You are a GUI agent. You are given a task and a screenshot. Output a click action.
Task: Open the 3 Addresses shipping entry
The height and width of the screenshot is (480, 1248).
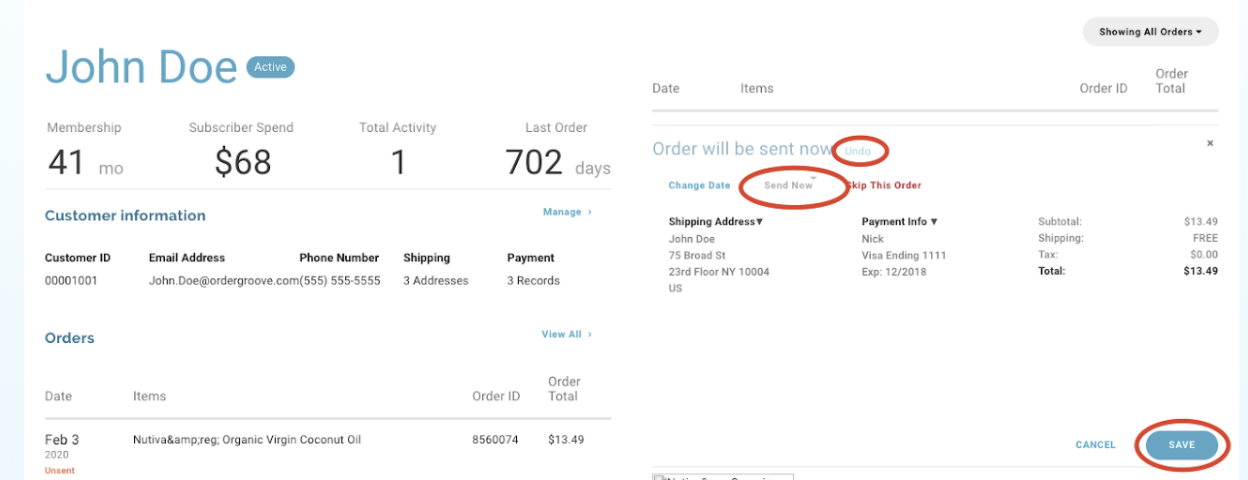click(435, 281)
